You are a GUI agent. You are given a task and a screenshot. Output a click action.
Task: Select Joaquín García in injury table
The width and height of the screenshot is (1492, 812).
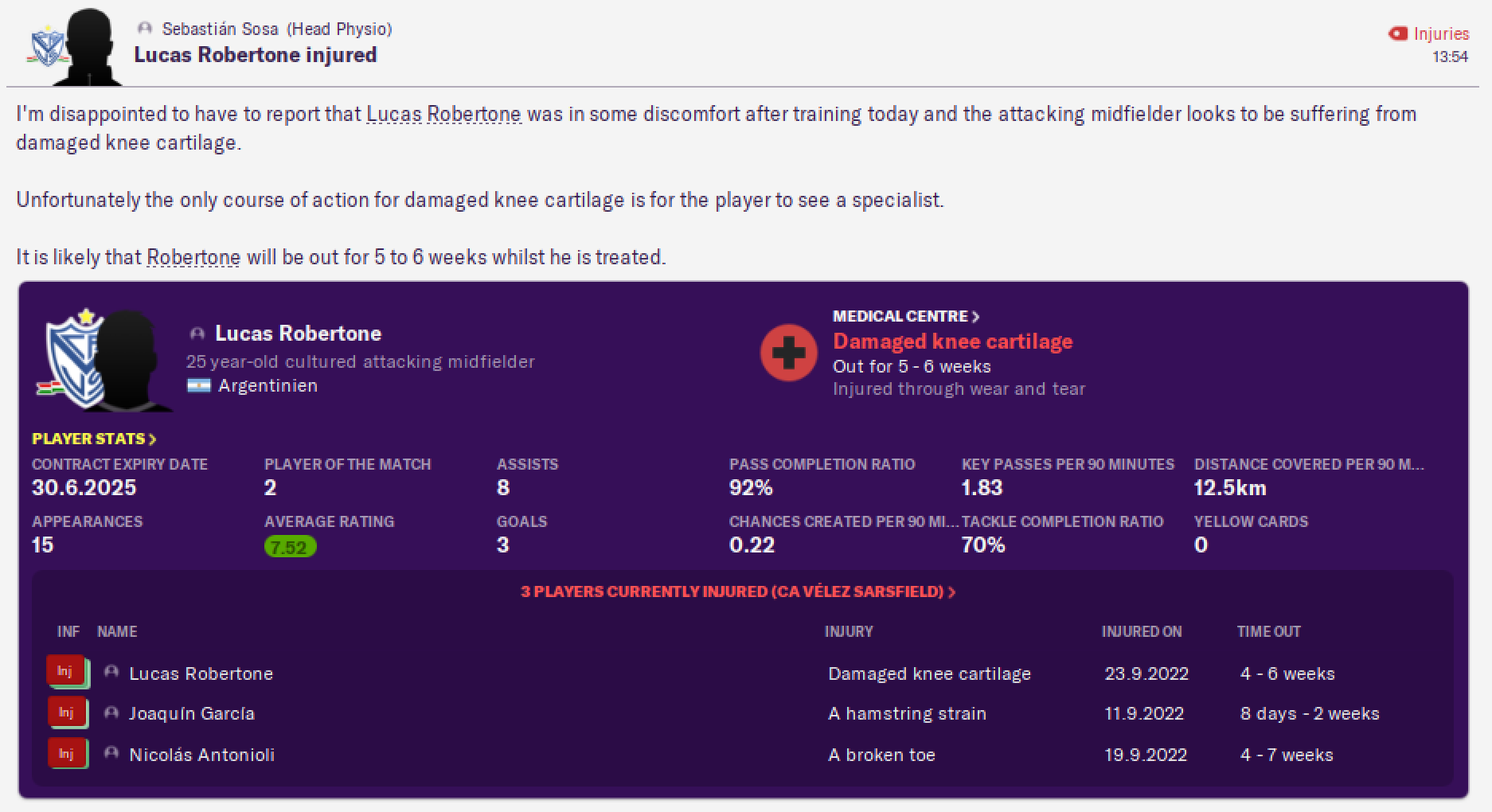pyautogui.click(x=192, y=714)
